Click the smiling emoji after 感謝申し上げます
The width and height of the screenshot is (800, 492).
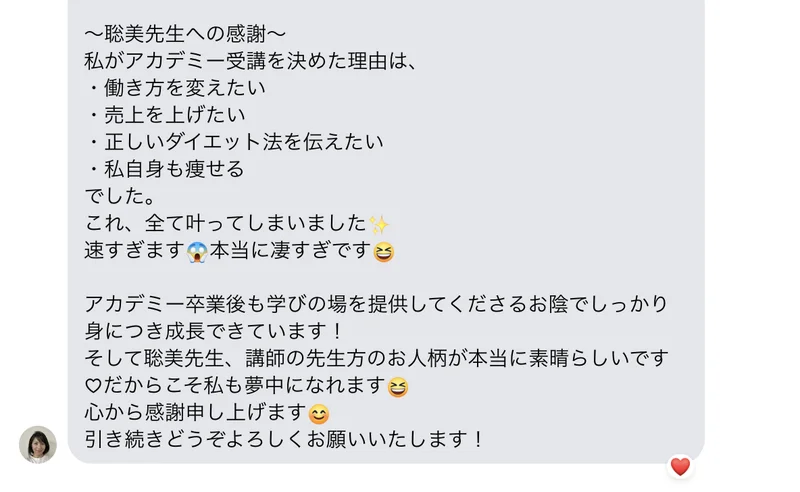tap(319, 414)
